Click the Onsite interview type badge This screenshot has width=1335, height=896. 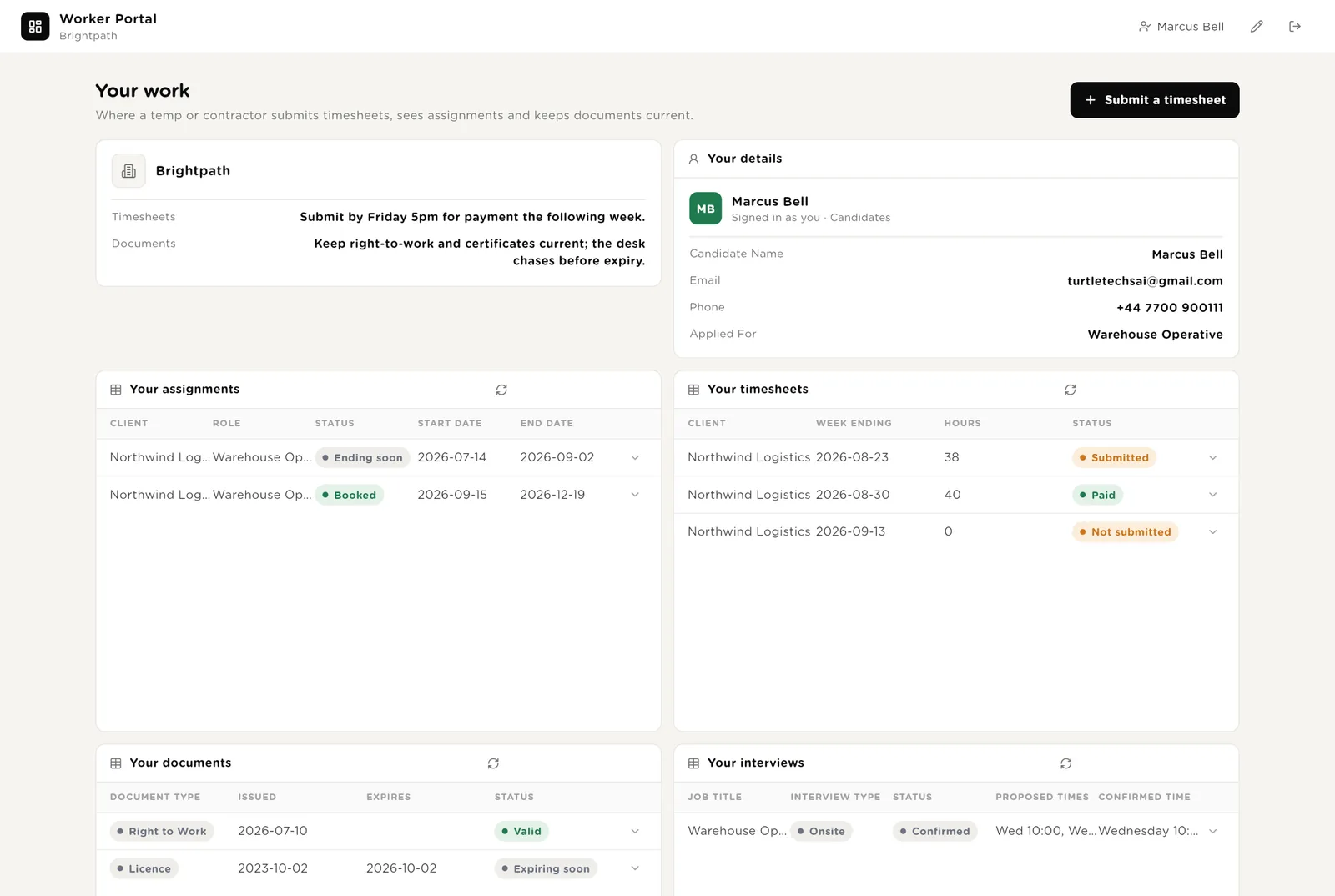[821, 832]
